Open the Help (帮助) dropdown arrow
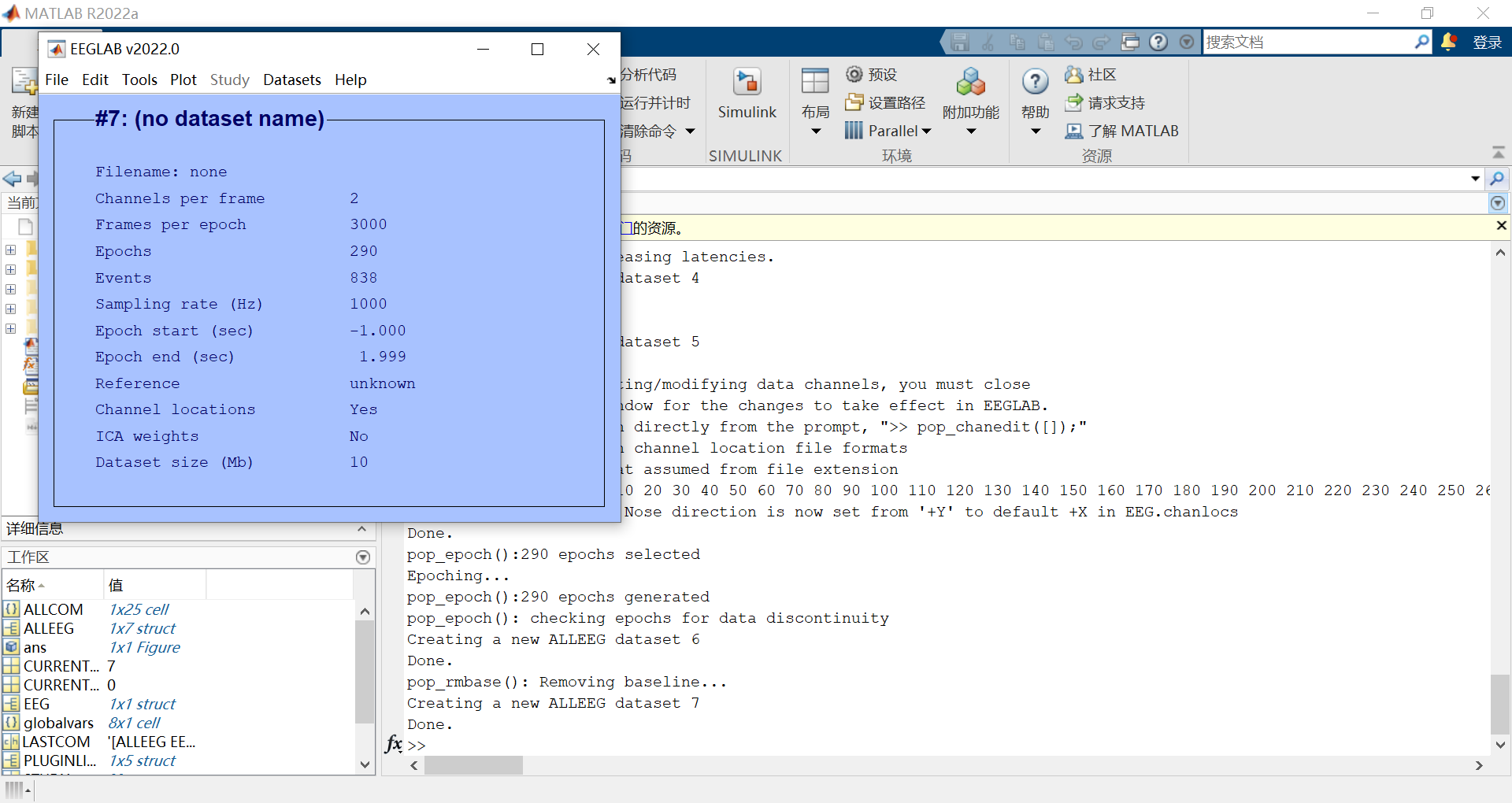 1036,131
